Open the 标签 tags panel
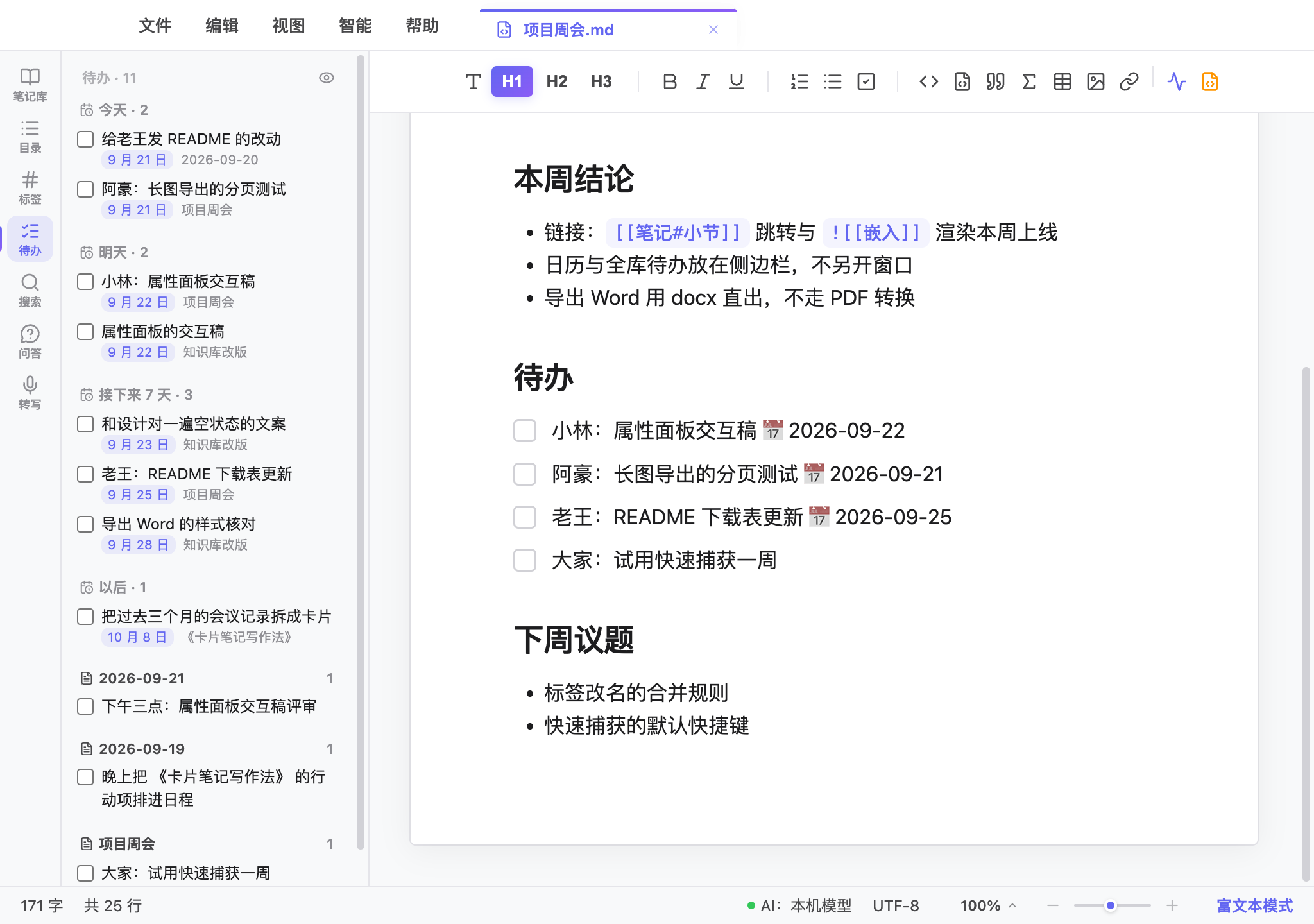1314x924 pixels. 30,187
